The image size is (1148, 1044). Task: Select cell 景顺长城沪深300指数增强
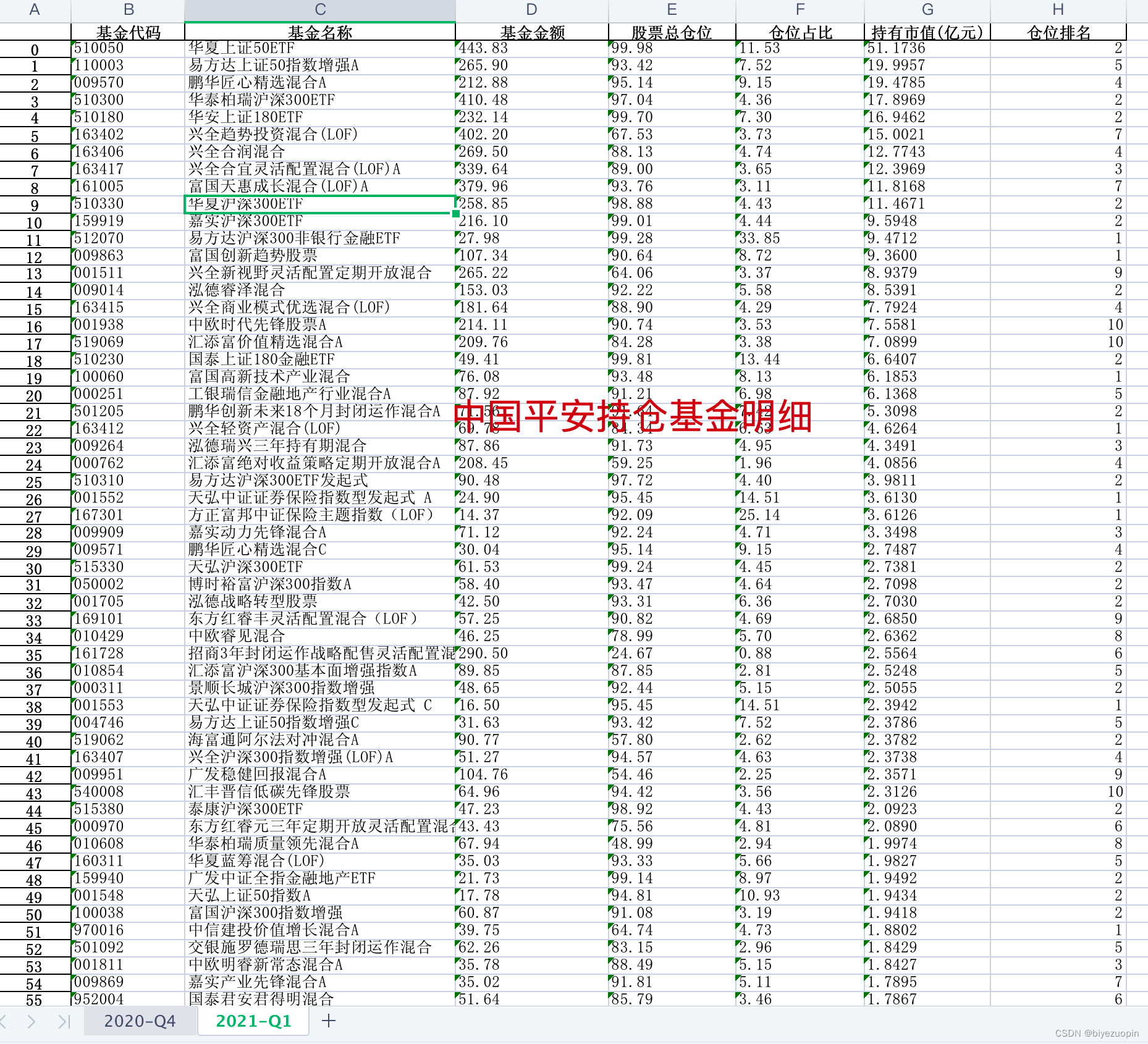pos(320,688)
